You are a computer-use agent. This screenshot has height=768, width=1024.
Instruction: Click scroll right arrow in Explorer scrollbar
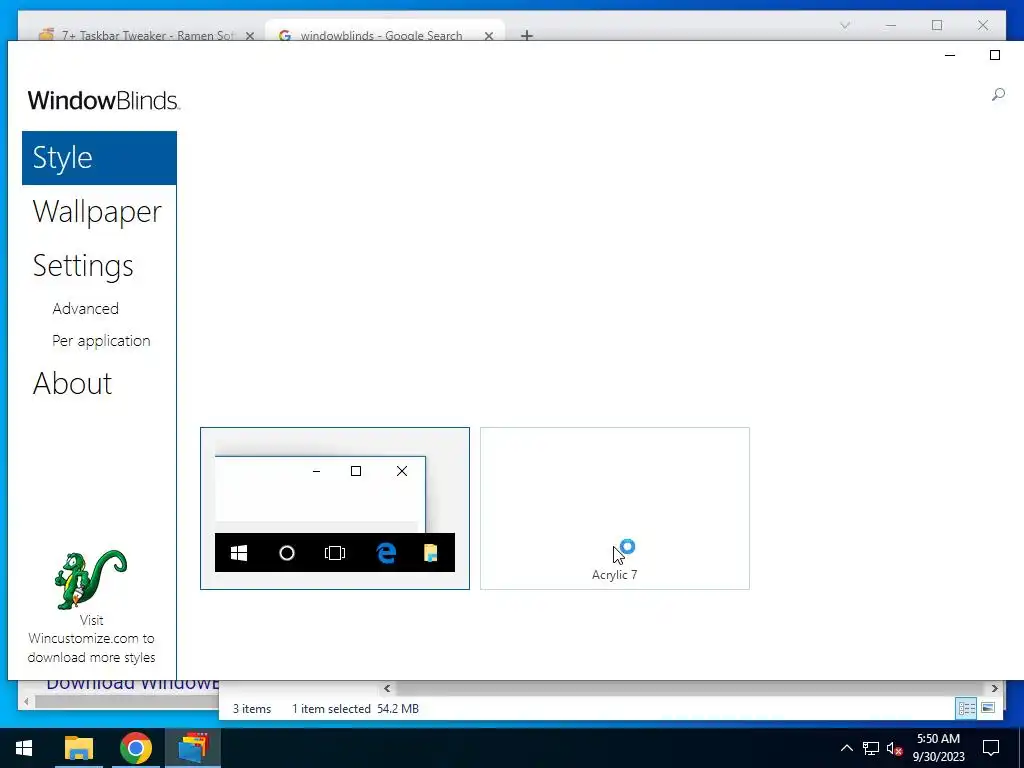(995, 688)
